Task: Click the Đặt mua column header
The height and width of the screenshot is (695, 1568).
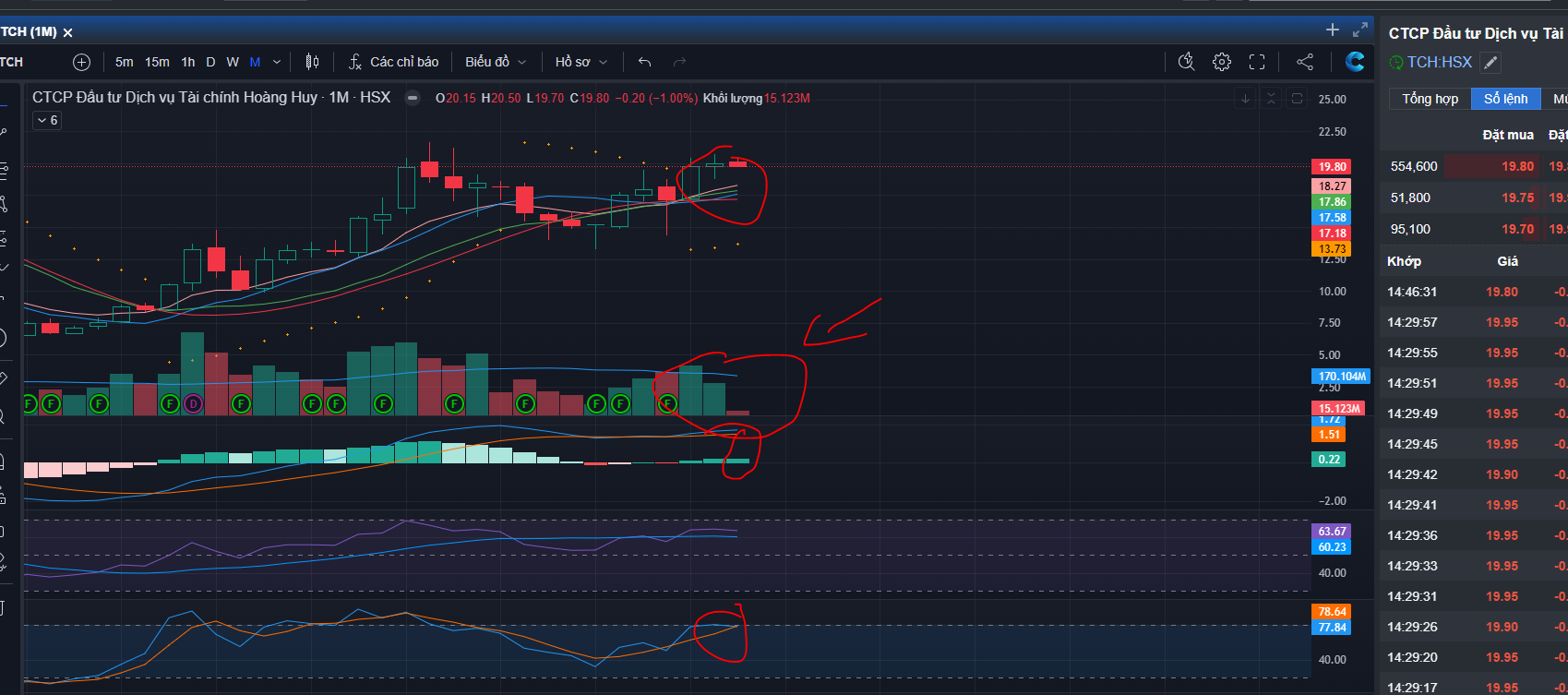Action: click(1508, 135)
